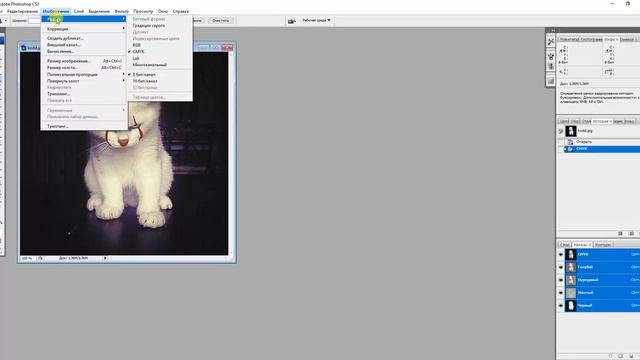Screen dimensions: 640x360
Task: Switch to the Слои tab
Action: [x=564, y=245]
